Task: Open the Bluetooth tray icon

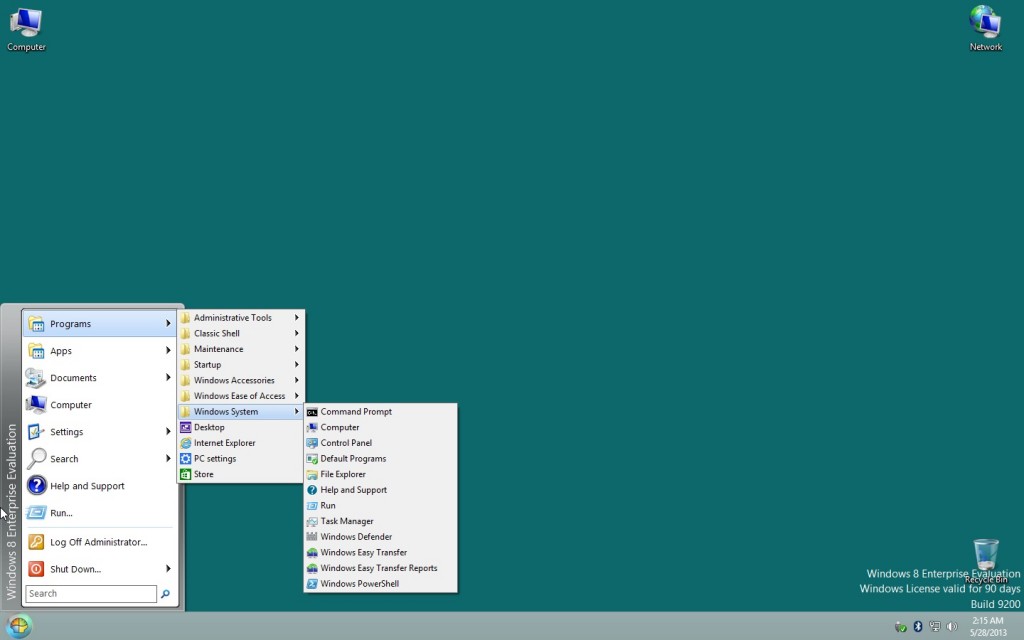Action: tap(918, 626)
